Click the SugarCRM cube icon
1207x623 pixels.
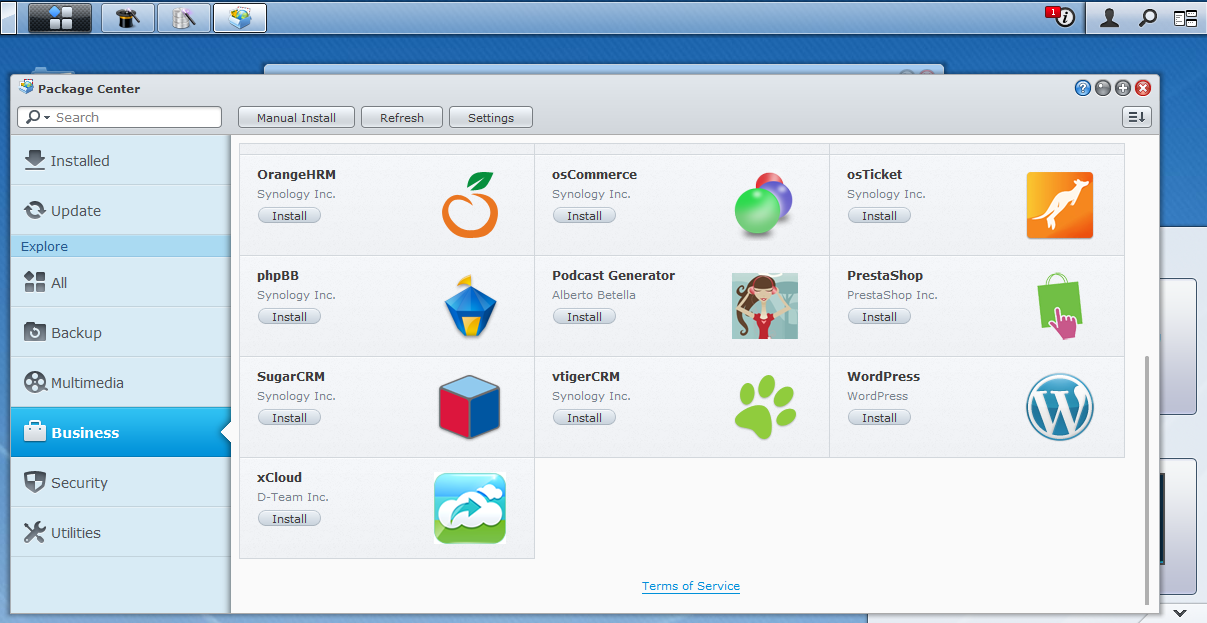pyautogui.click(x=469, y=408)
